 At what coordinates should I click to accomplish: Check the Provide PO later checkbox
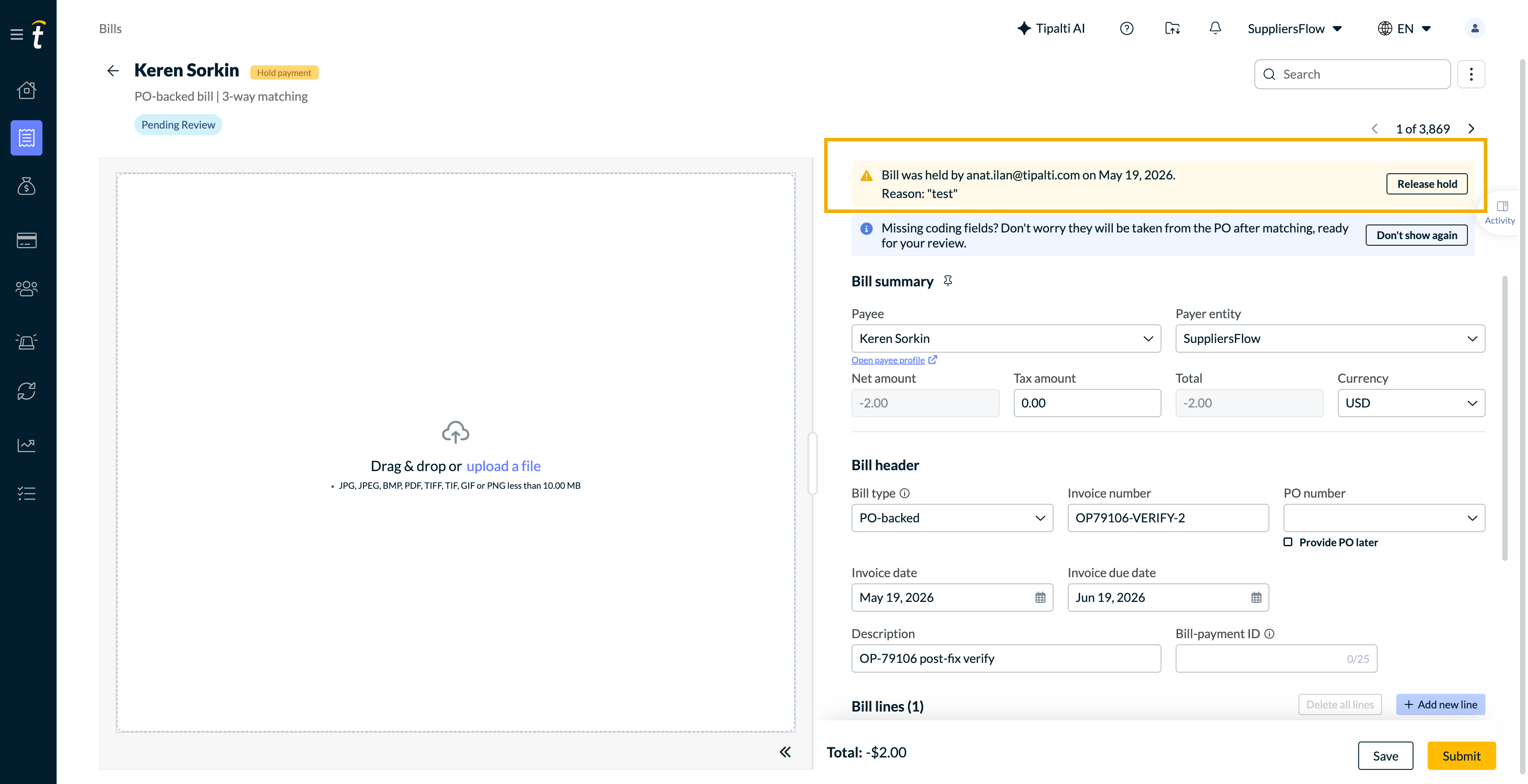click(1288, 541)
